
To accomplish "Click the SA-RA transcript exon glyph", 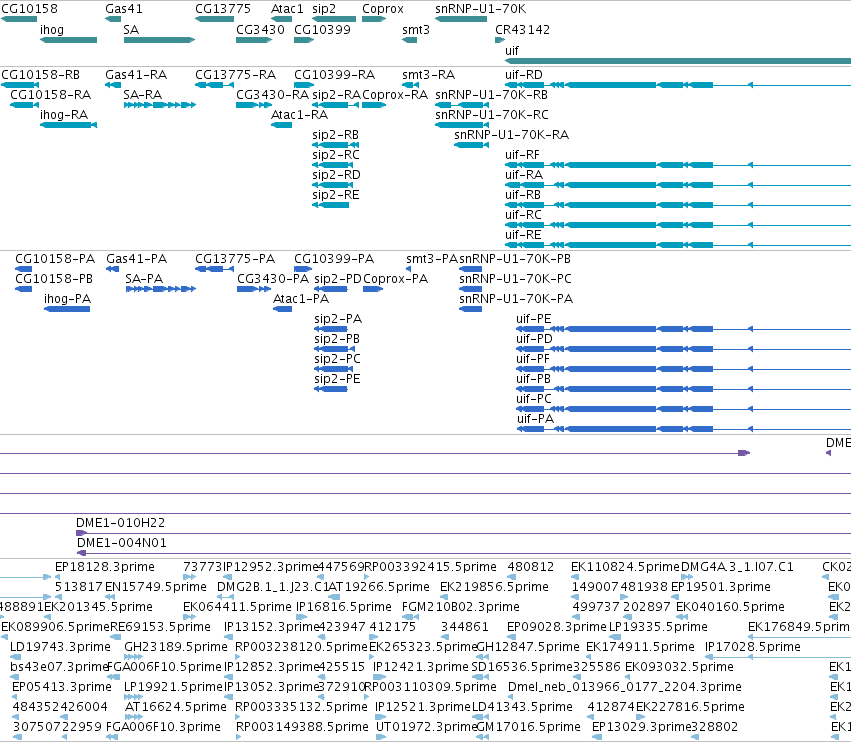I will (x=160, y=105).
